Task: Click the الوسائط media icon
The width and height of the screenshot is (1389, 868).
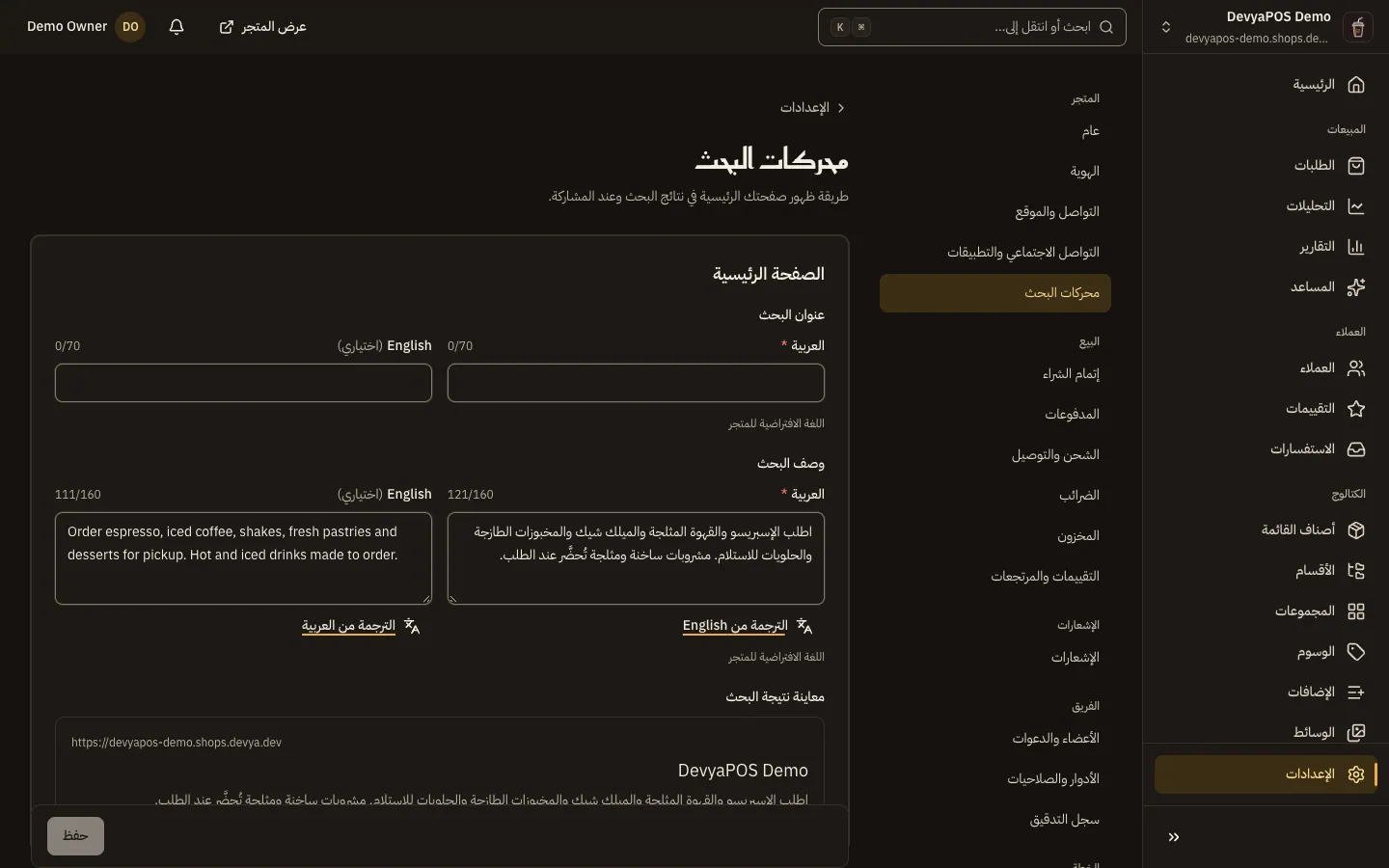Action: (1356, 733)
